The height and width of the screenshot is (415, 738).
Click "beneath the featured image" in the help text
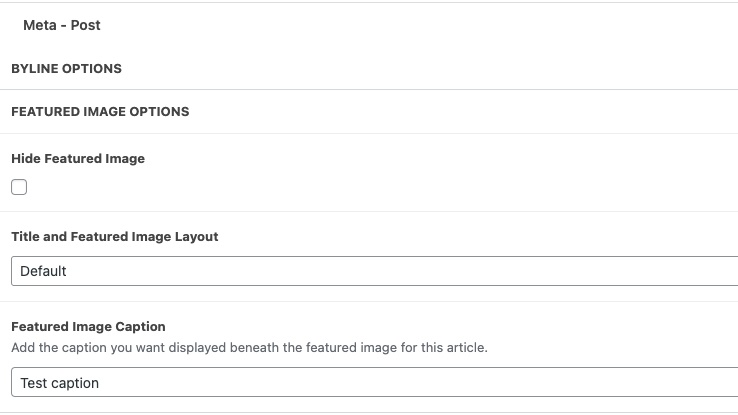[x=309, y=348]
